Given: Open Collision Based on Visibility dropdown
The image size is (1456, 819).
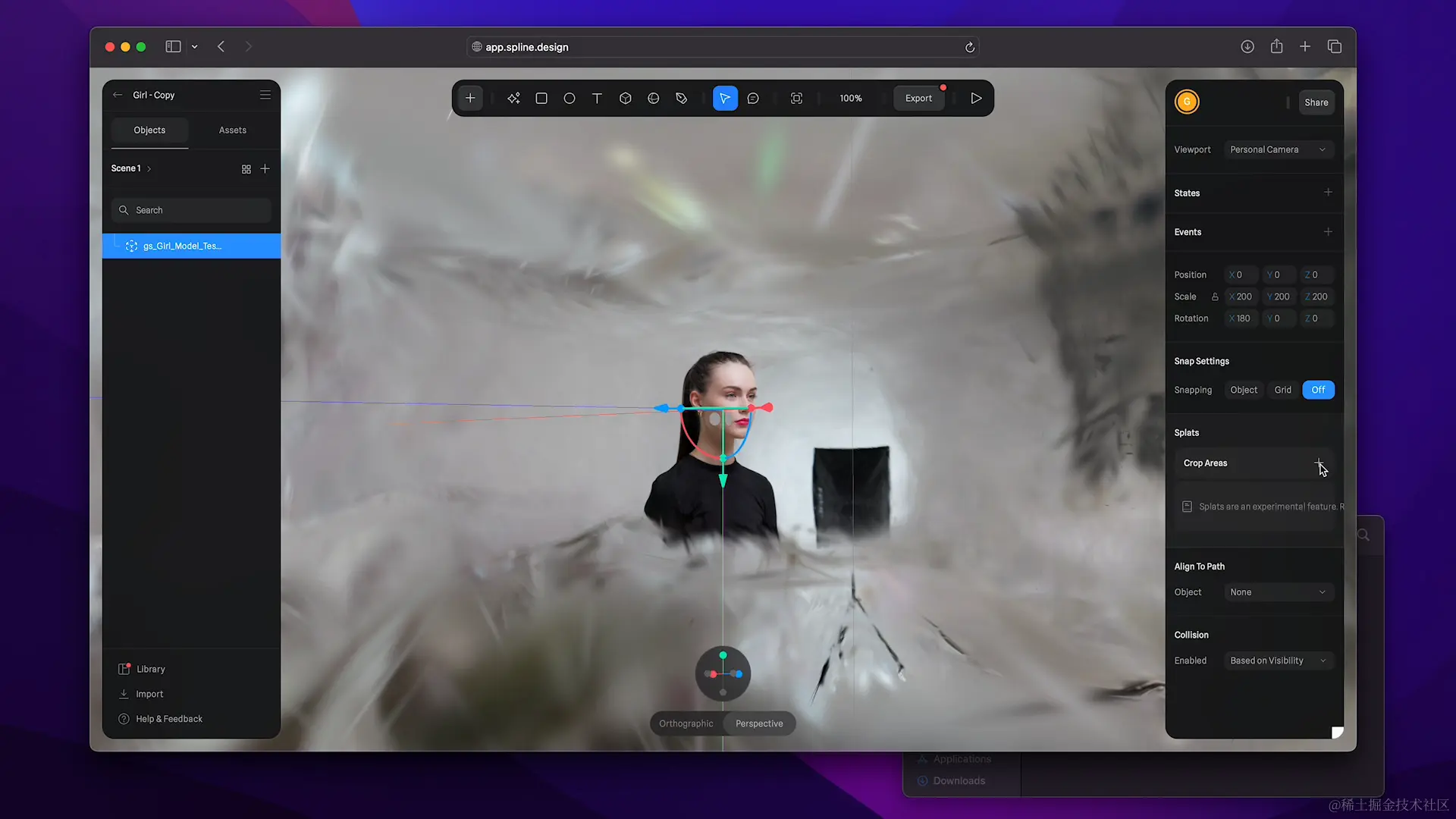Looking at the screenshot, I should pos(1278,661).
